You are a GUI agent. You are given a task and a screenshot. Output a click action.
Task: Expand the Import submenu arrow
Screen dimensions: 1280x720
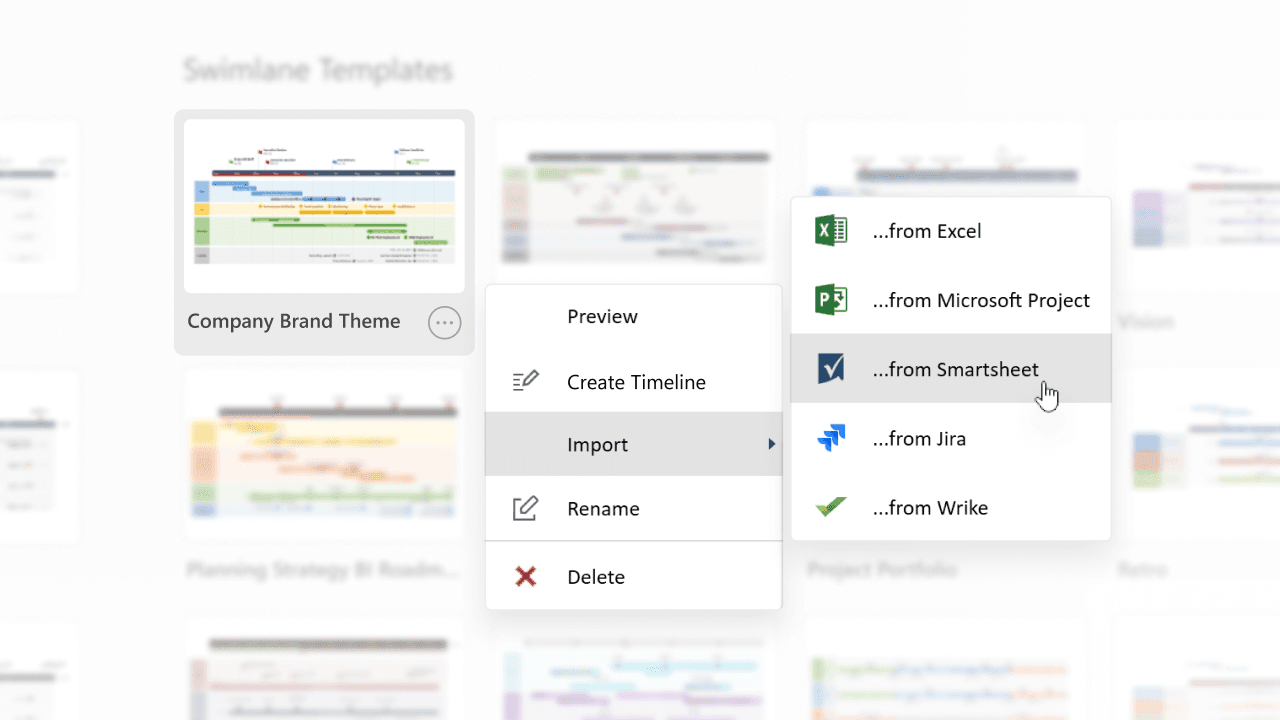point(771,444)
